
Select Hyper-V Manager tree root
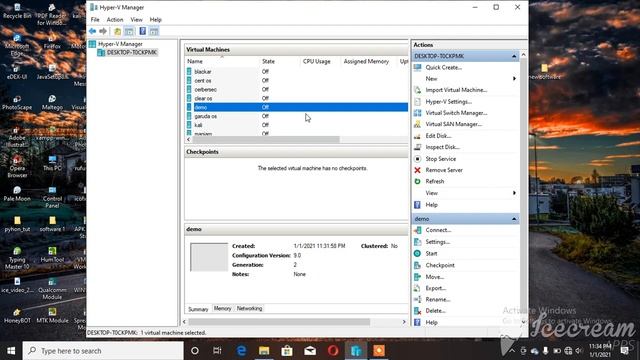click(x=120, y=44)
